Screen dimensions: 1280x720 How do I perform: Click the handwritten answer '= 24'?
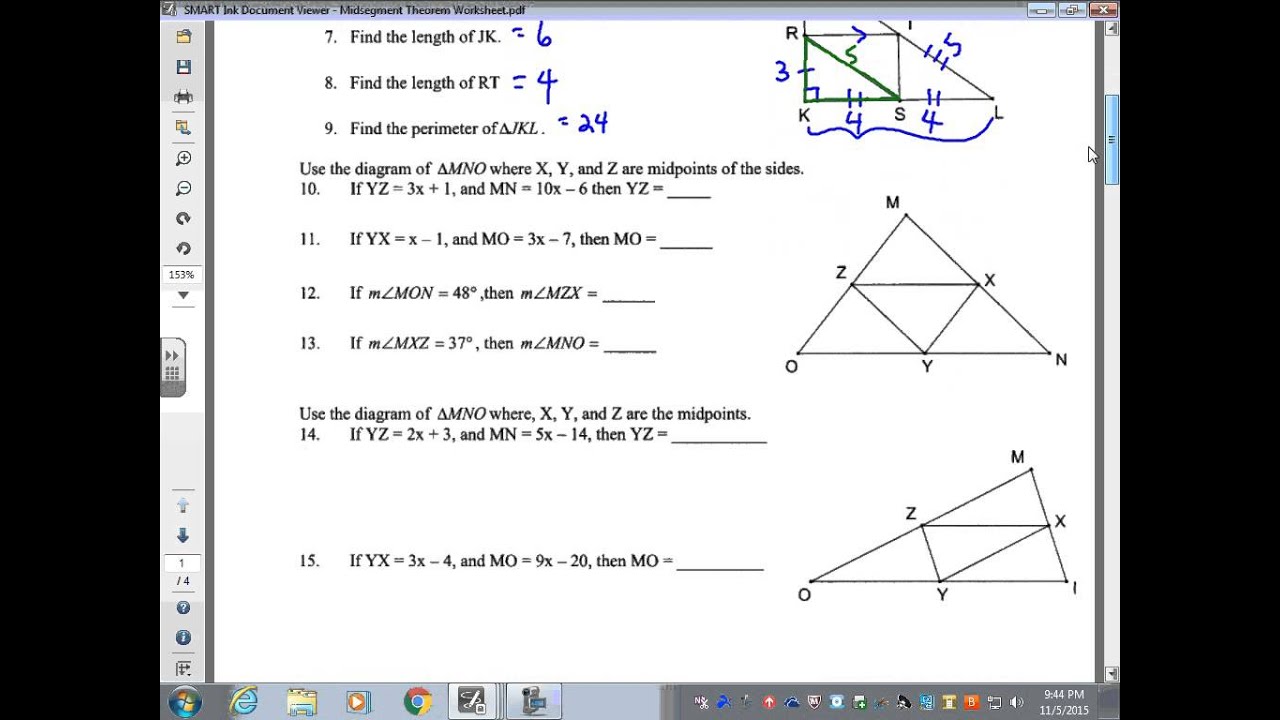point(582,123)
